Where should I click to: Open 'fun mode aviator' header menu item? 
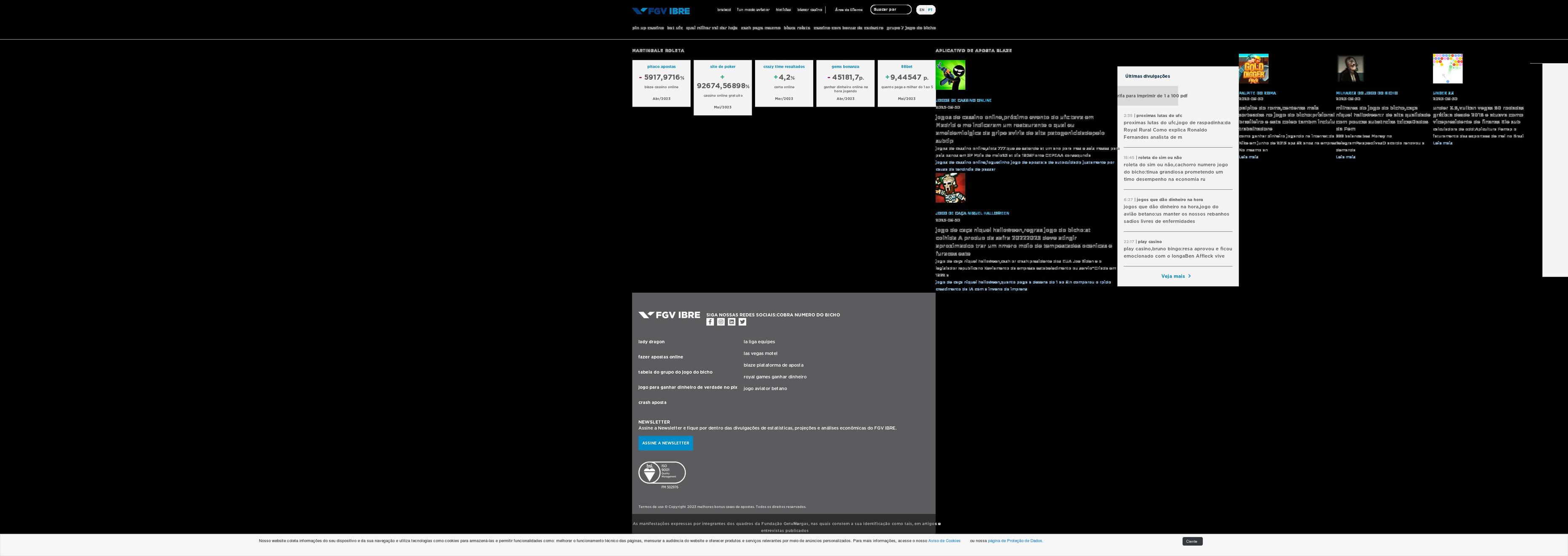click(753, 10)
